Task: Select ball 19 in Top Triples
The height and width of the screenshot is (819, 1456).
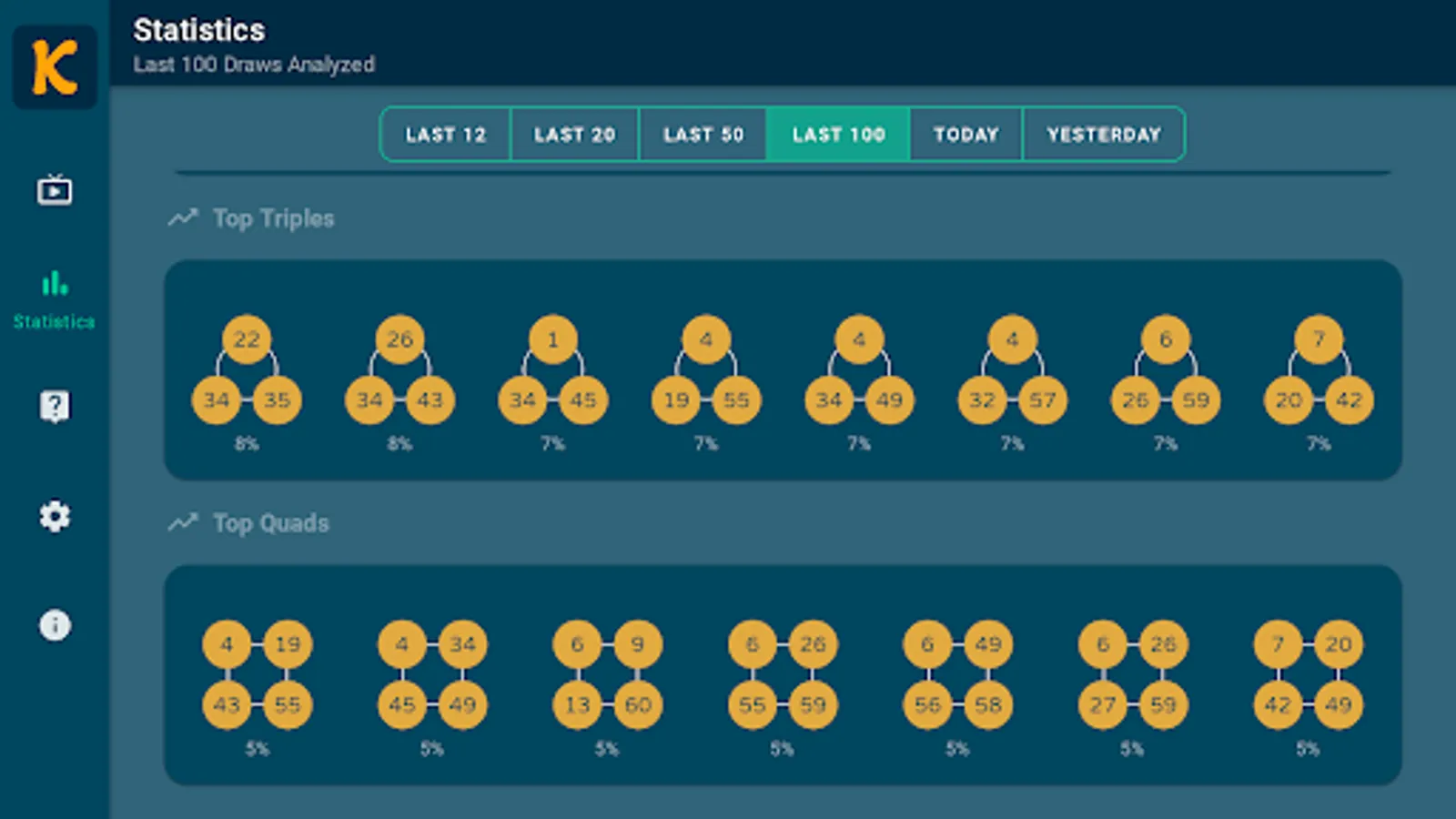Action: 676,399
